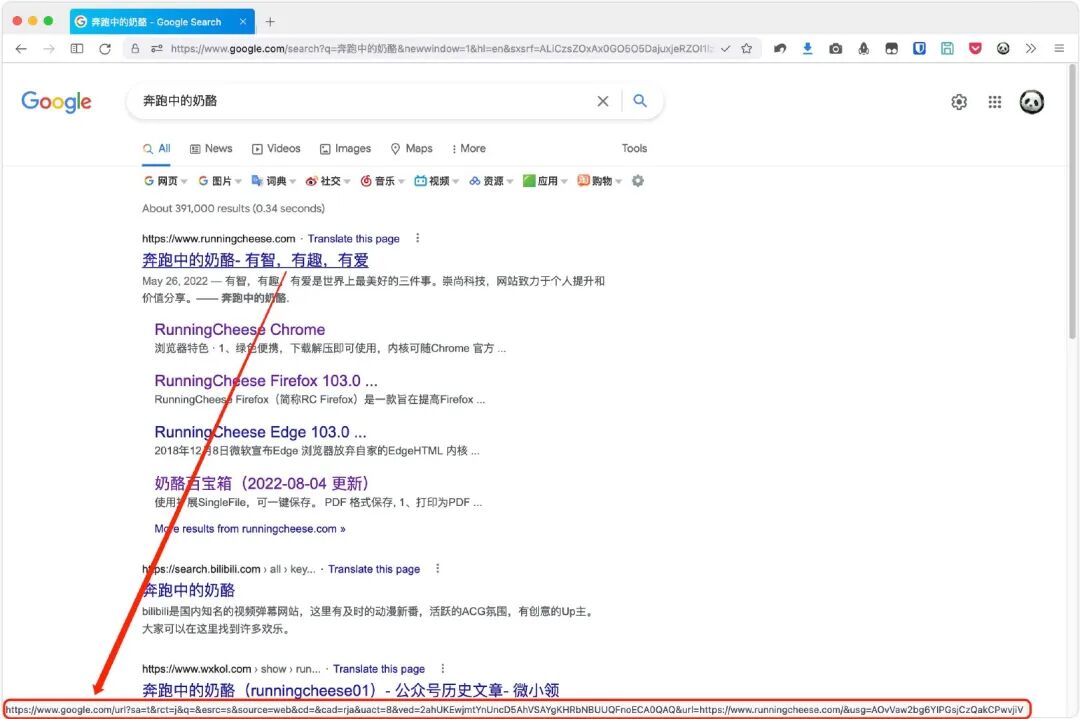Click the undo-arrow extension icon
This screenshot has width=1080, height=719.
tap(780, 49)
